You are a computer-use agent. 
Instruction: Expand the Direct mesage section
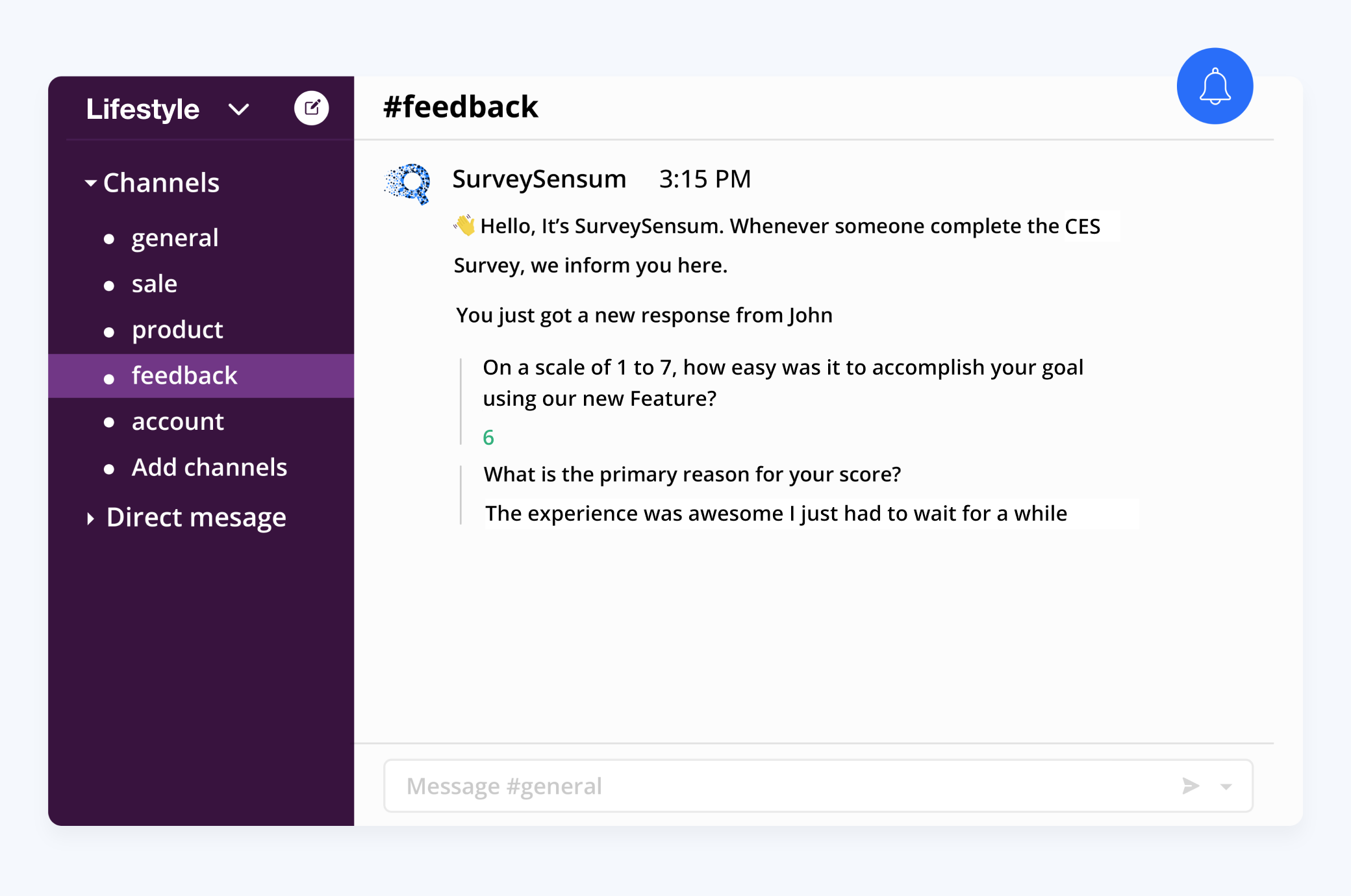click(90, 518)
